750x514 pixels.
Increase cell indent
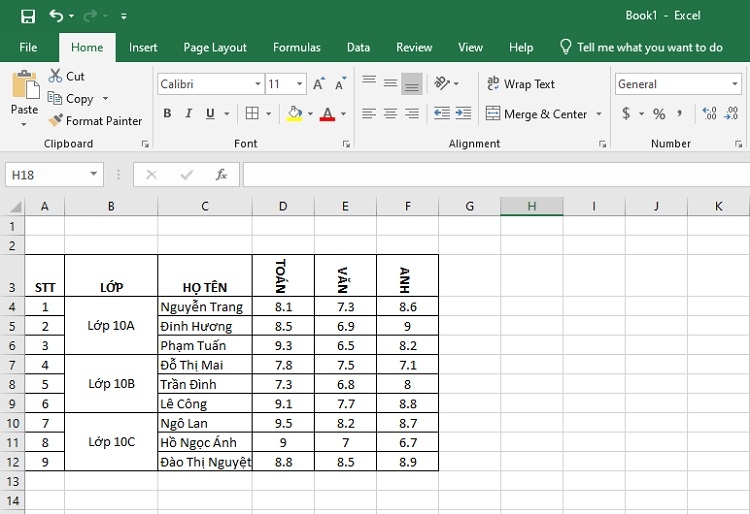pyautogui.click(x=463, y=113)
